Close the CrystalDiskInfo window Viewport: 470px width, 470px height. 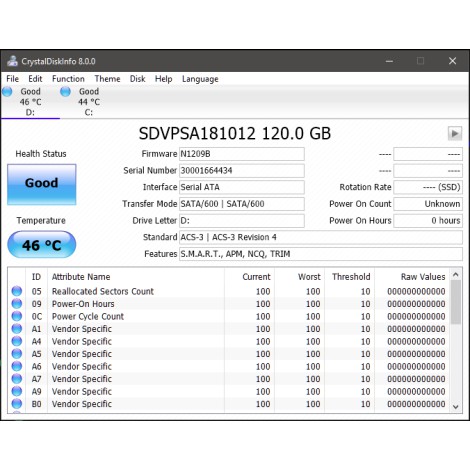point(452,61)
